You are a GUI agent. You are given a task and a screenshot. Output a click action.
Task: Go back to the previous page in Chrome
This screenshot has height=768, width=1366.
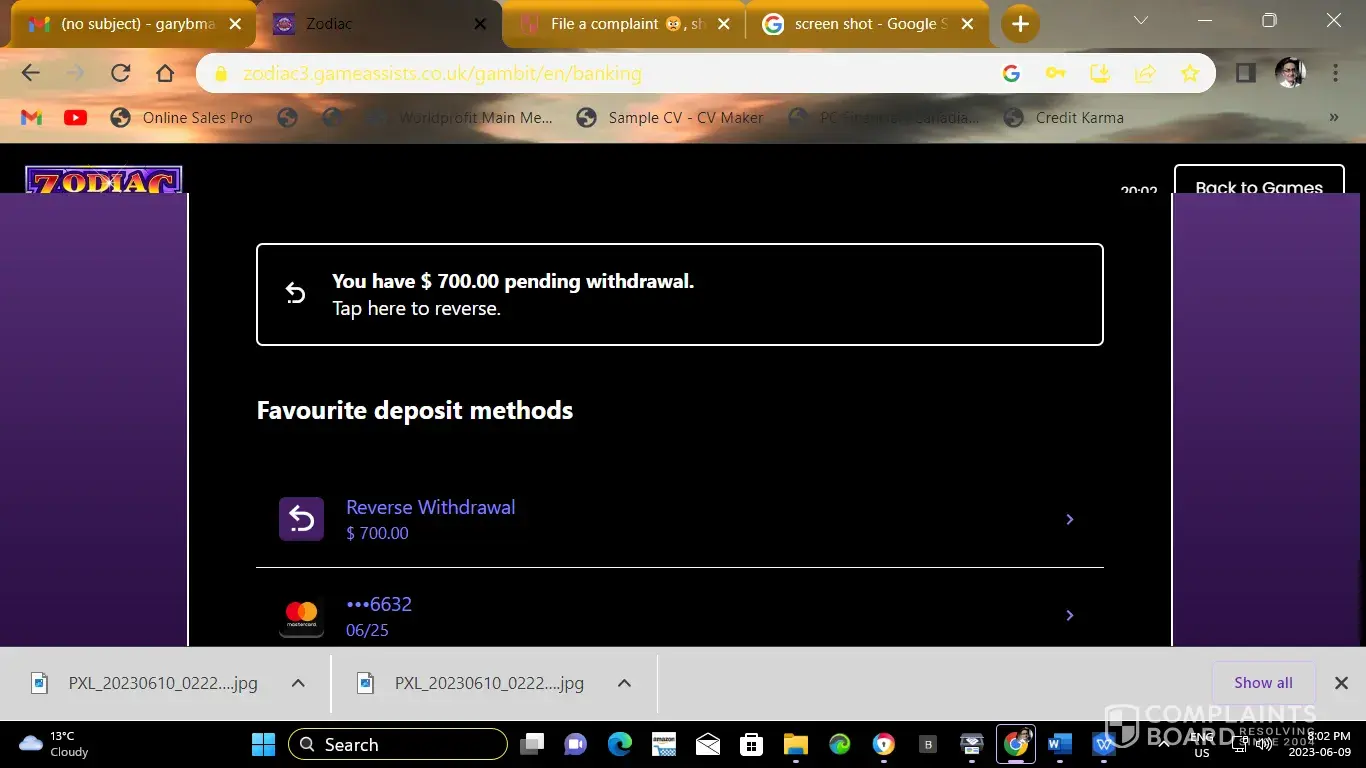(x=31, y=73)
